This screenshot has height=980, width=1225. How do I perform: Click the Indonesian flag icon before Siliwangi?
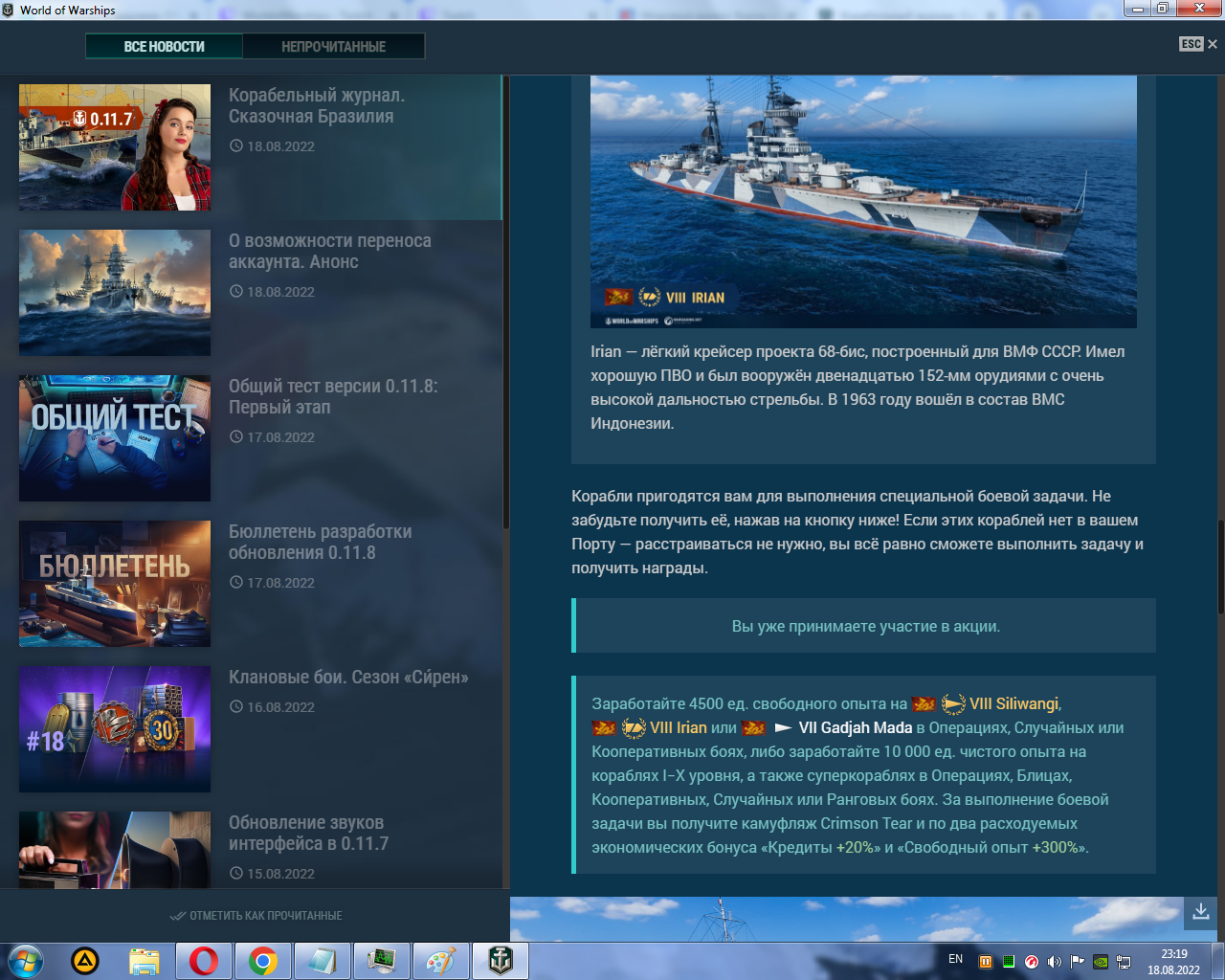coord(924,704)
